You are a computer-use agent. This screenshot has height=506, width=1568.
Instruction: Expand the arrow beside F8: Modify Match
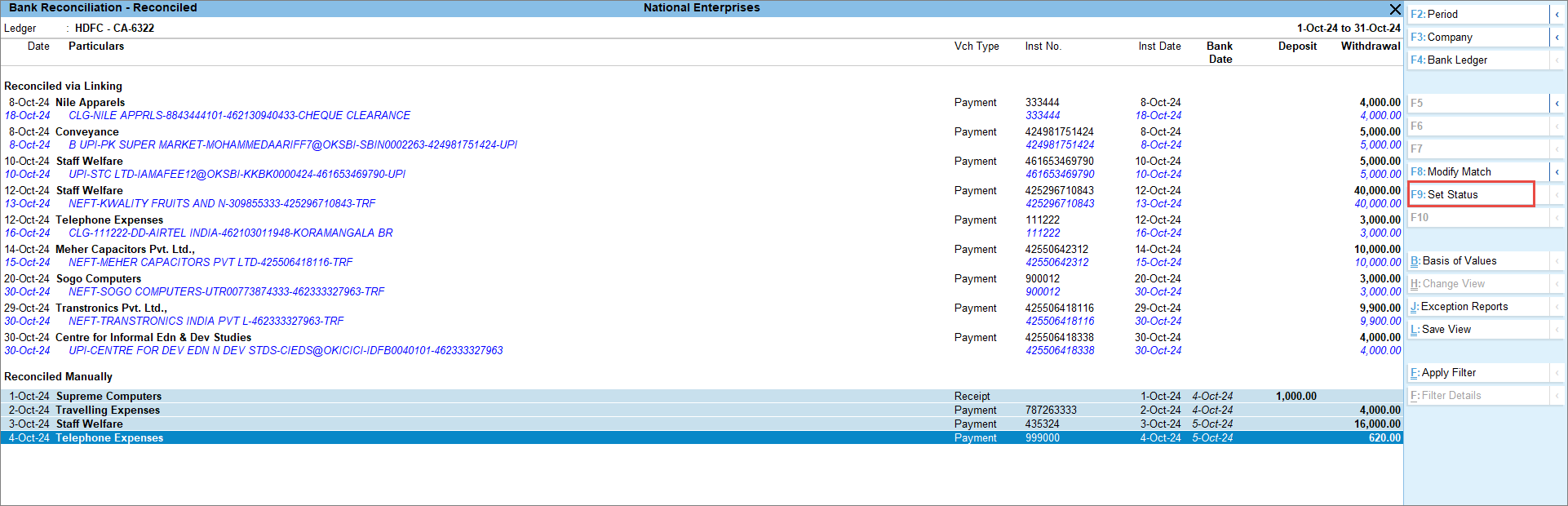tap(1557, 172)
